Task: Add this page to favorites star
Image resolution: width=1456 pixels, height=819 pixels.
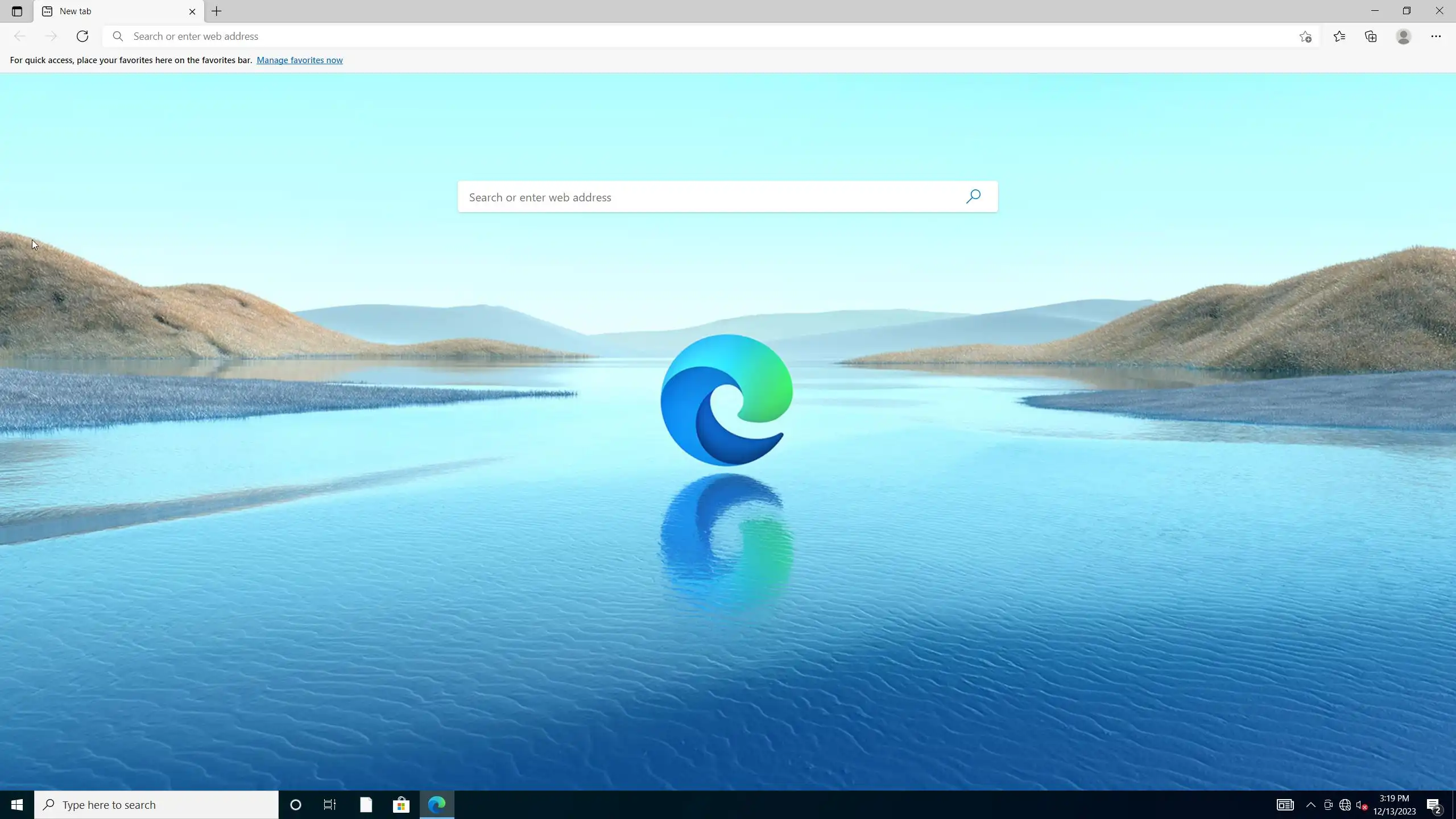Action: pyautogui.click(x=1305, y=37)
